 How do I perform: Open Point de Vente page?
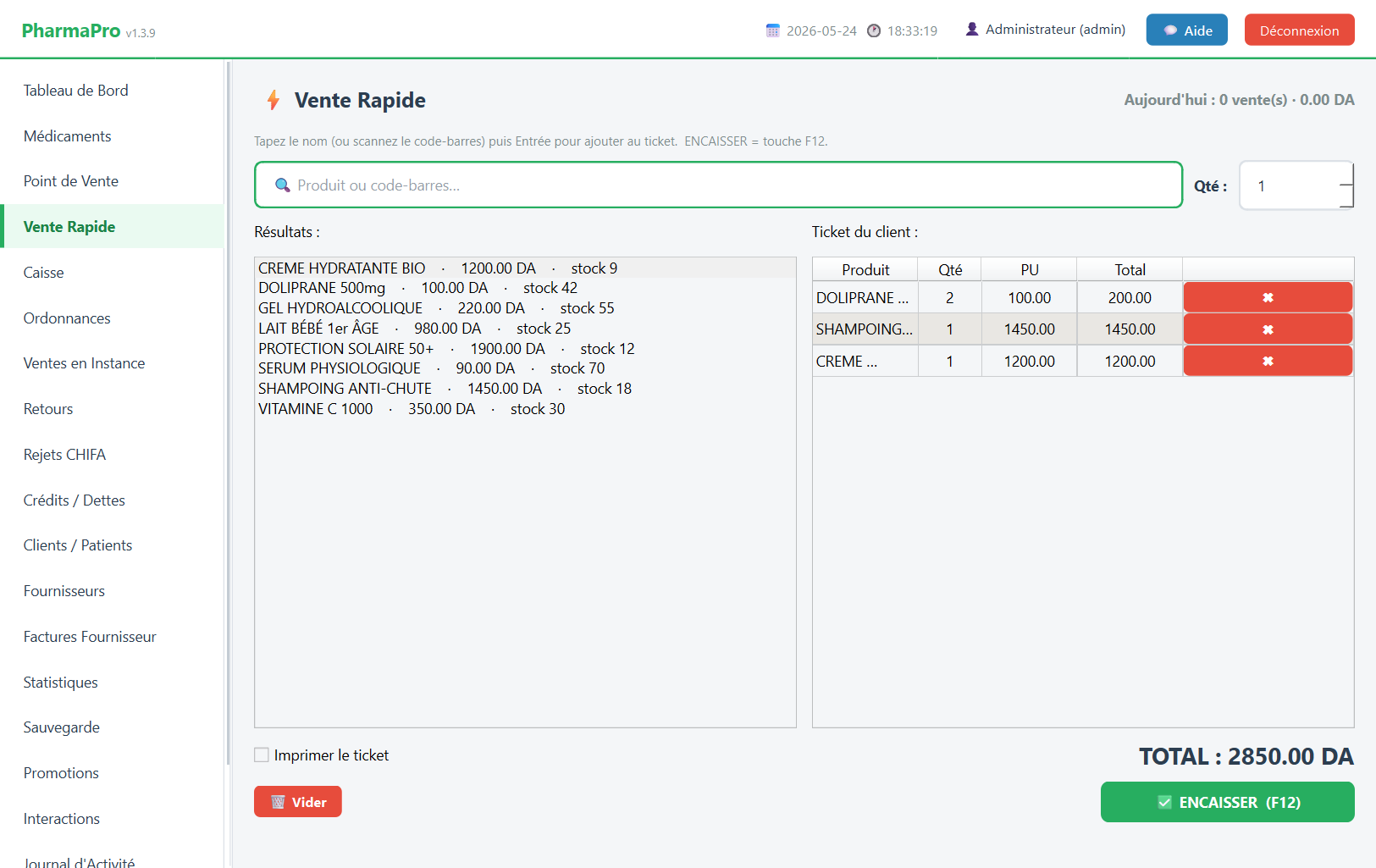[x=113, y=181]
